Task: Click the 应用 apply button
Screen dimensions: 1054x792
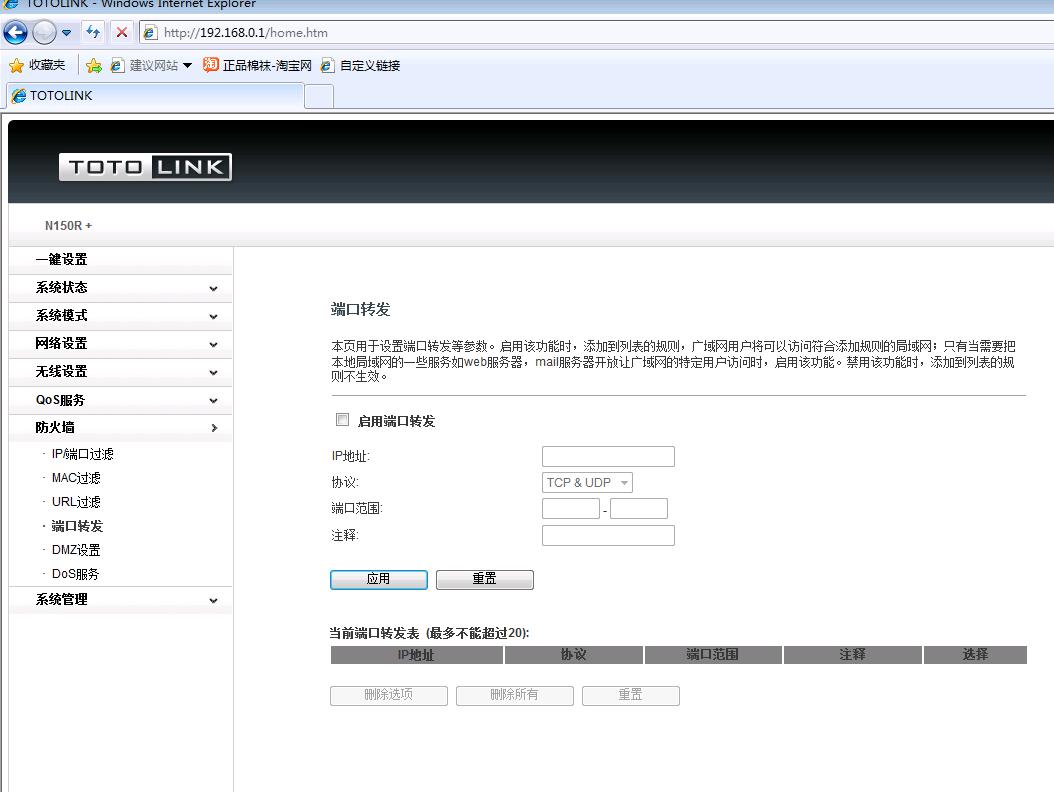Action: tap(378, 579)
